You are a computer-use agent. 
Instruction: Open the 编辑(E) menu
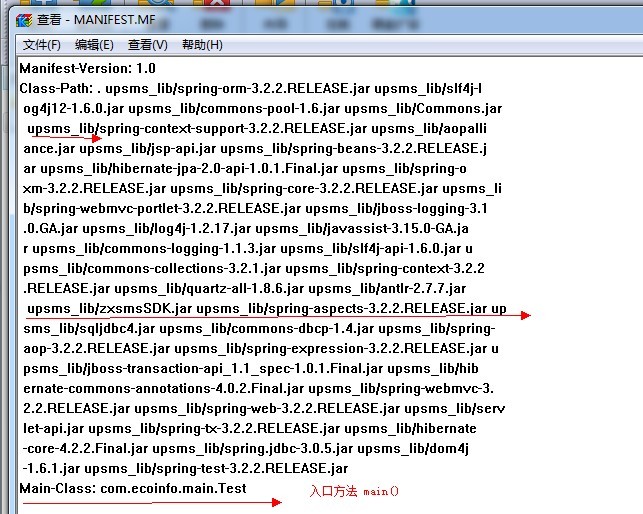94,45
